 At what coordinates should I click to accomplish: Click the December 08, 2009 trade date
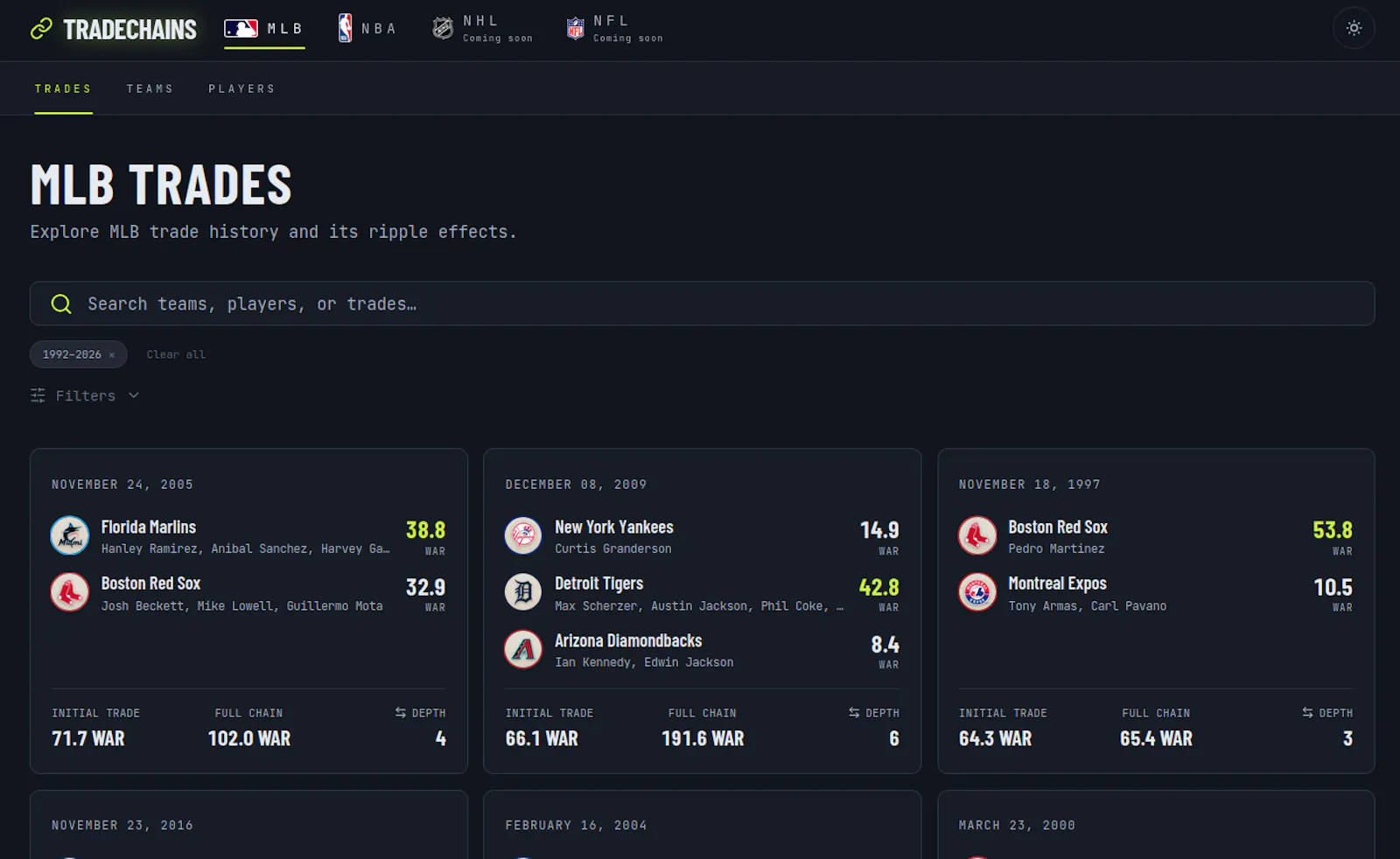(576, 485)
